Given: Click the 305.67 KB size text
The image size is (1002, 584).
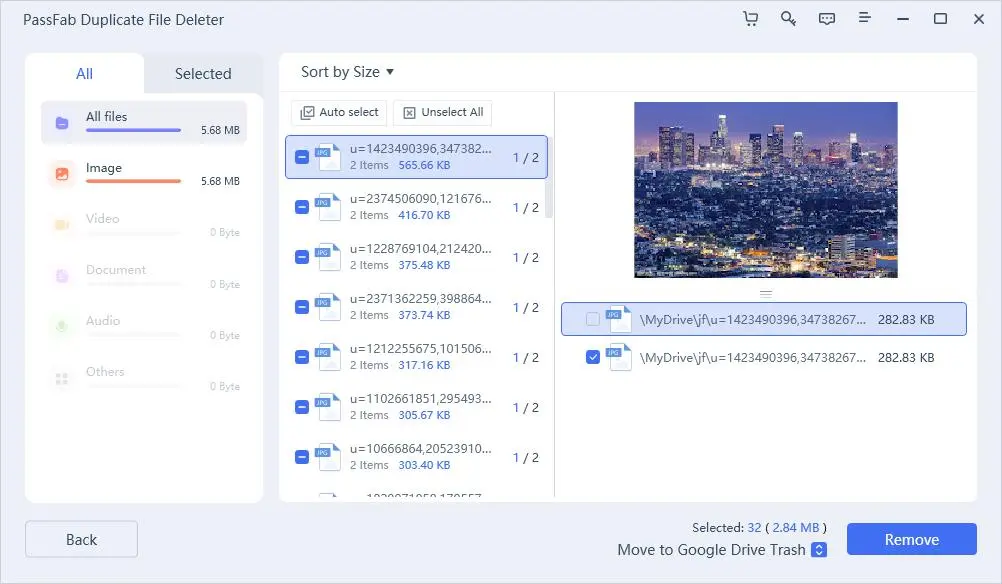Looking at the screenshot, I should point(424,415).
